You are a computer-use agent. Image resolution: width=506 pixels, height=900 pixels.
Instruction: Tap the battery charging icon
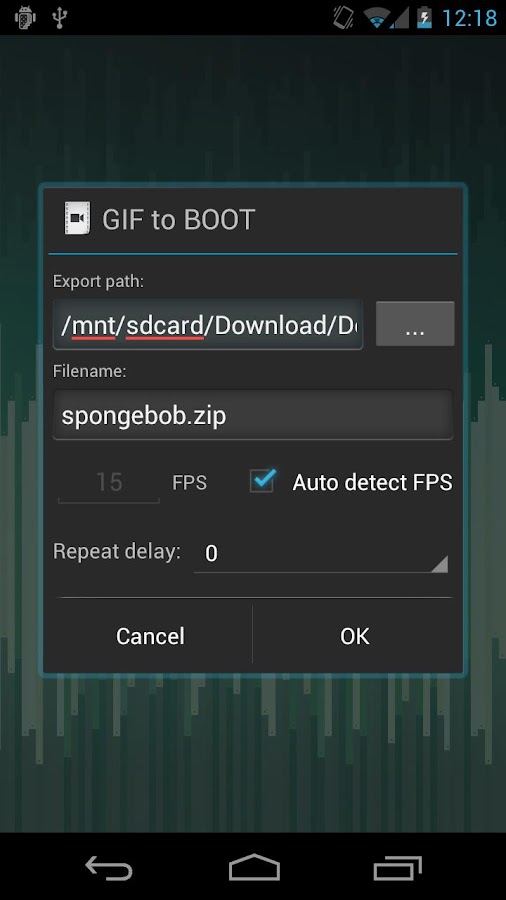424,18
